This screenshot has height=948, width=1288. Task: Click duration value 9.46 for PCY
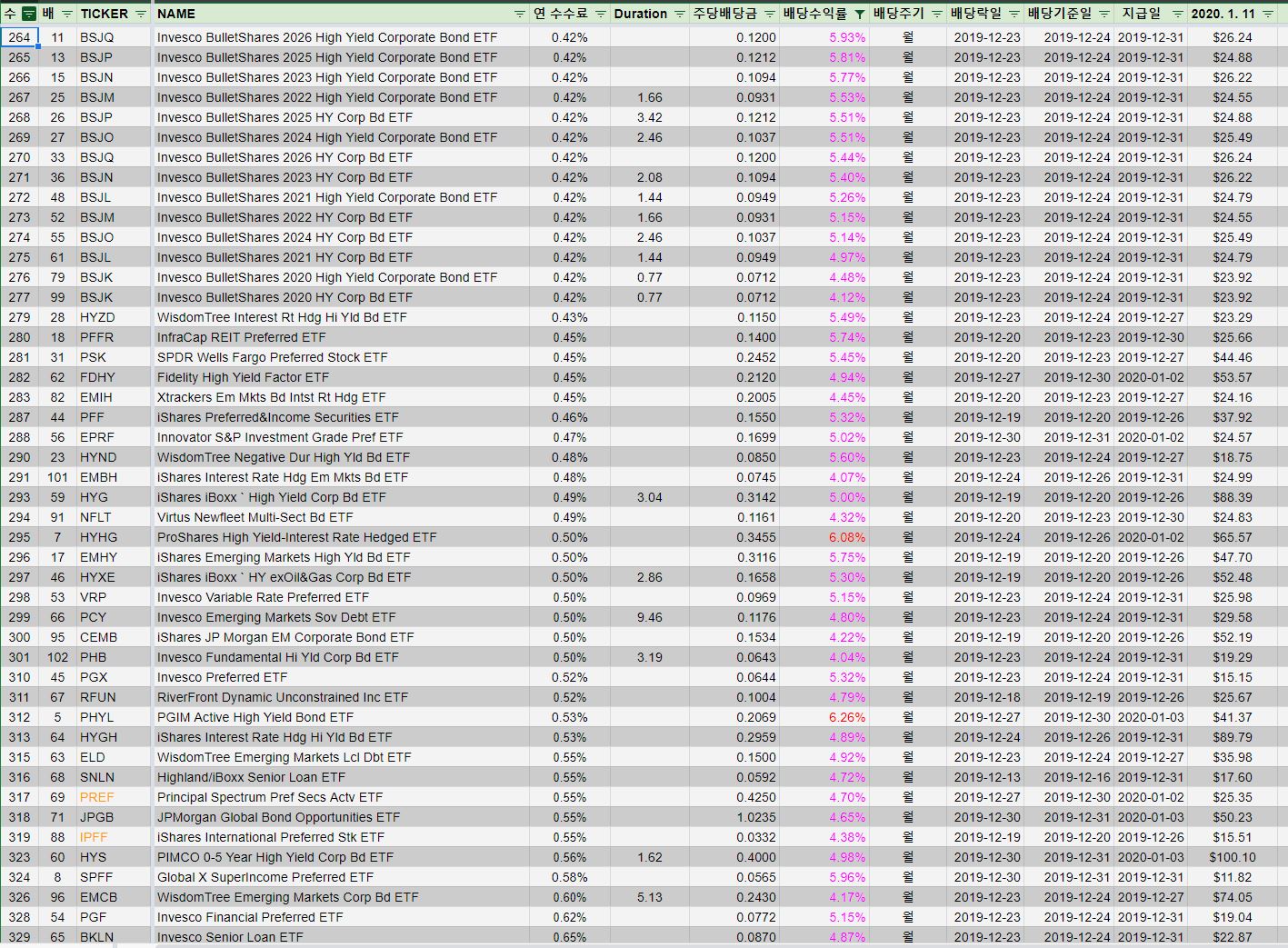click(649, 617)
